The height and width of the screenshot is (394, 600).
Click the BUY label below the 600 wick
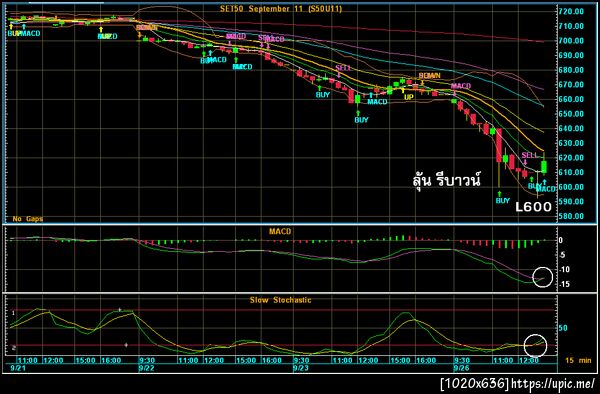click(502, 200)
